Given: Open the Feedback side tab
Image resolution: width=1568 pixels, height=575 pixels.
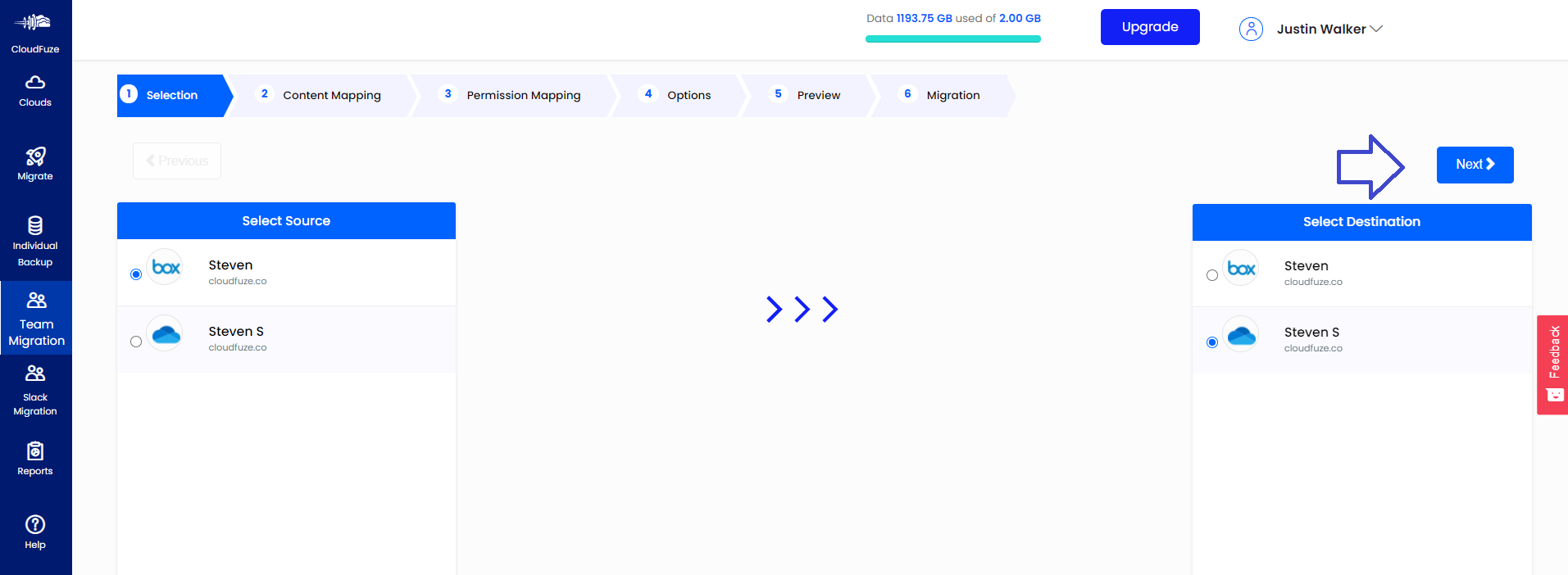Looking at the screenshot, I should [x=1552, y=364].
